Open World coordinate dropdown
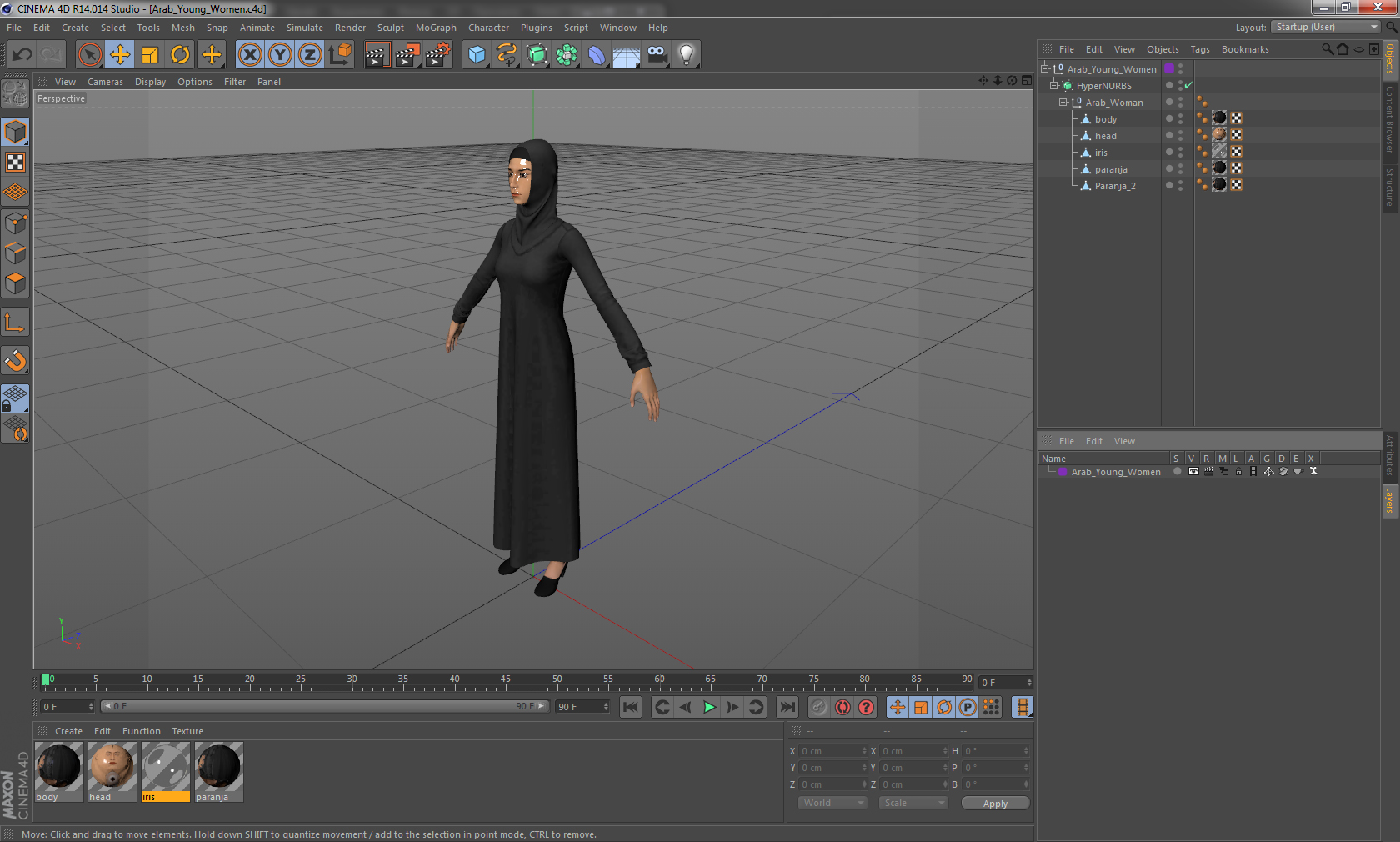This screenshot has width=1400, height=842. (832, 803)
